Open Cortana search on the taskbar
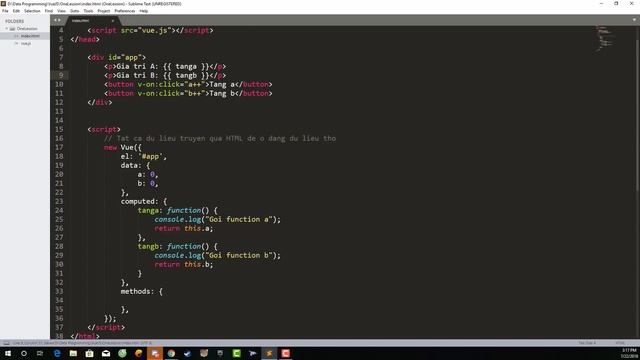The height and width of the screenshot is (360, 640). coord(24,353)
